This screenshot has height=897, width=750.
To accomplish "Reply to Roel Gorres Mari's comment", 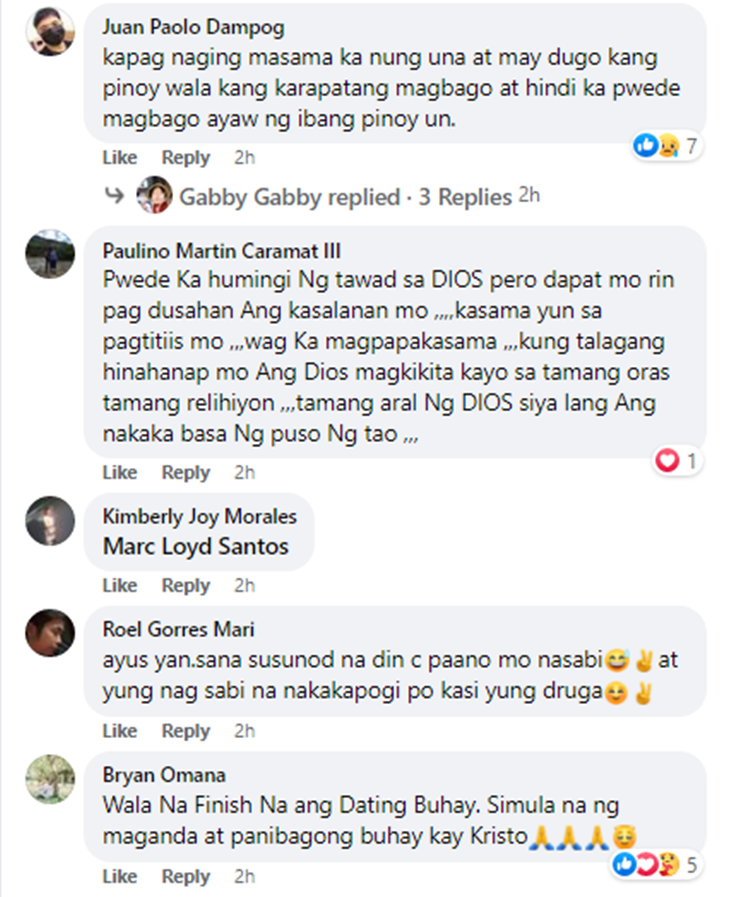I will click(x=186, y=731).
